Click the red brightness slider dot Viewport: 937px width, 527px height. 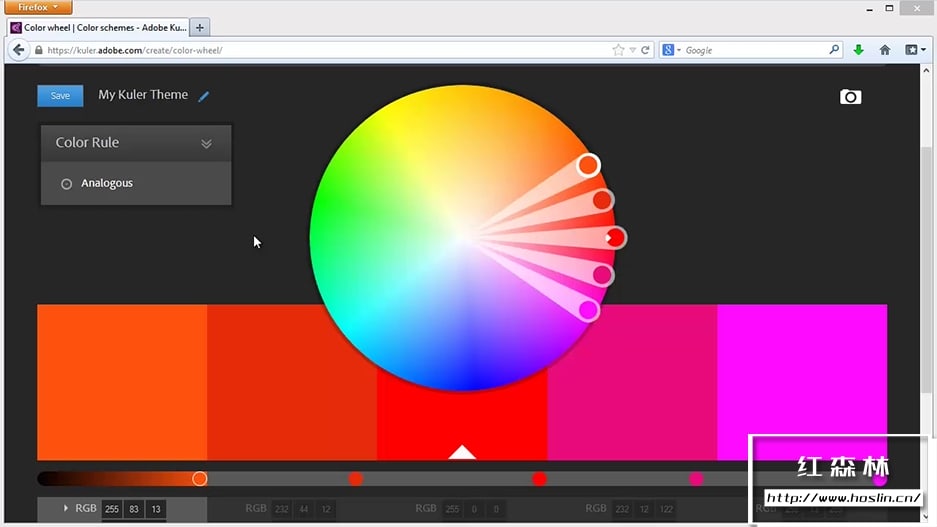click(x=539, y=479)
